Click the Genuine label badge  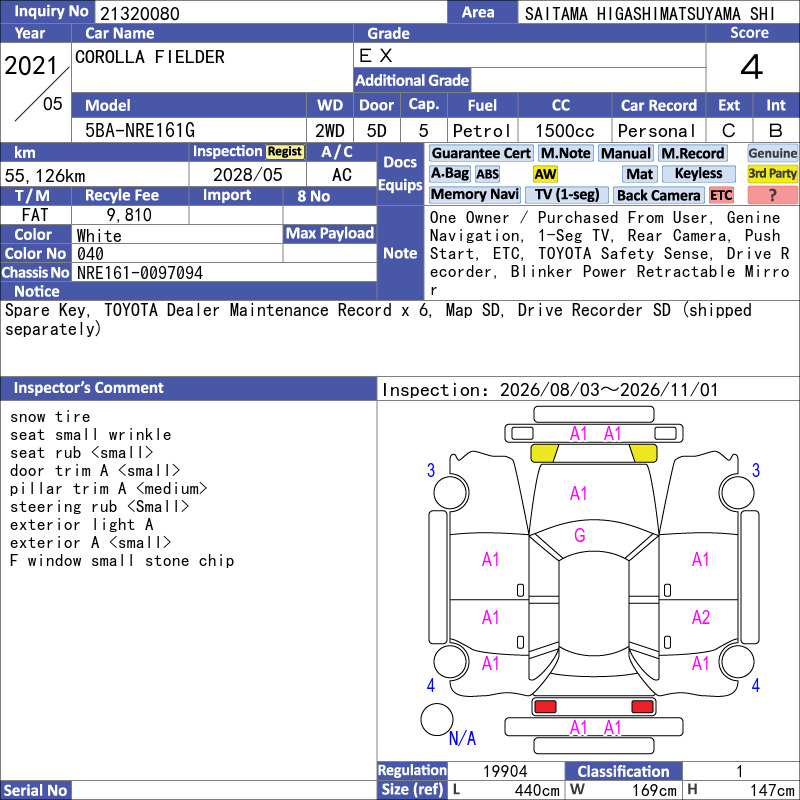[x=772, y=153]
